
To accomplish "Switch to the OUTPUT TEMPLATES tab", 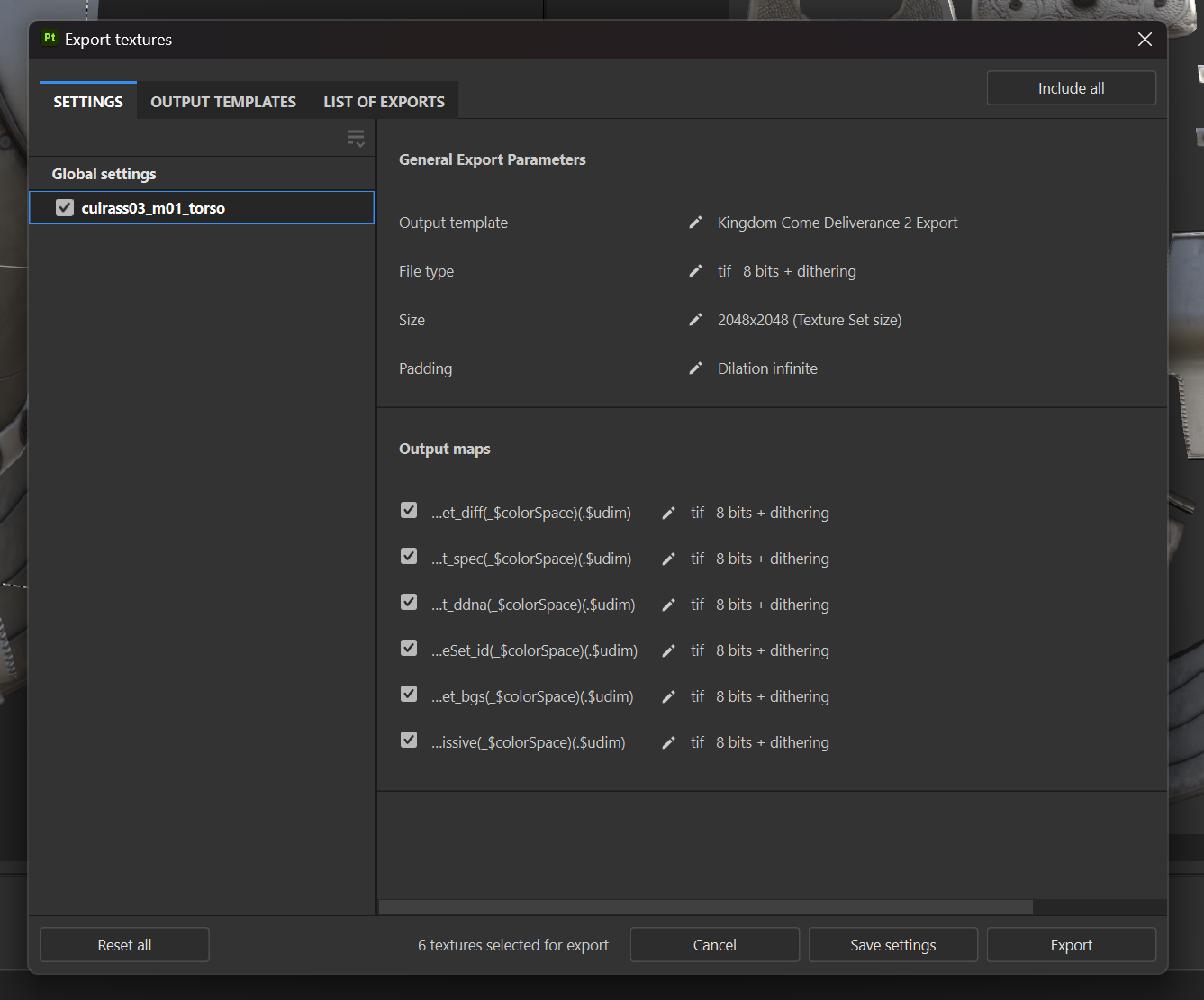I will tap(223, 102).
